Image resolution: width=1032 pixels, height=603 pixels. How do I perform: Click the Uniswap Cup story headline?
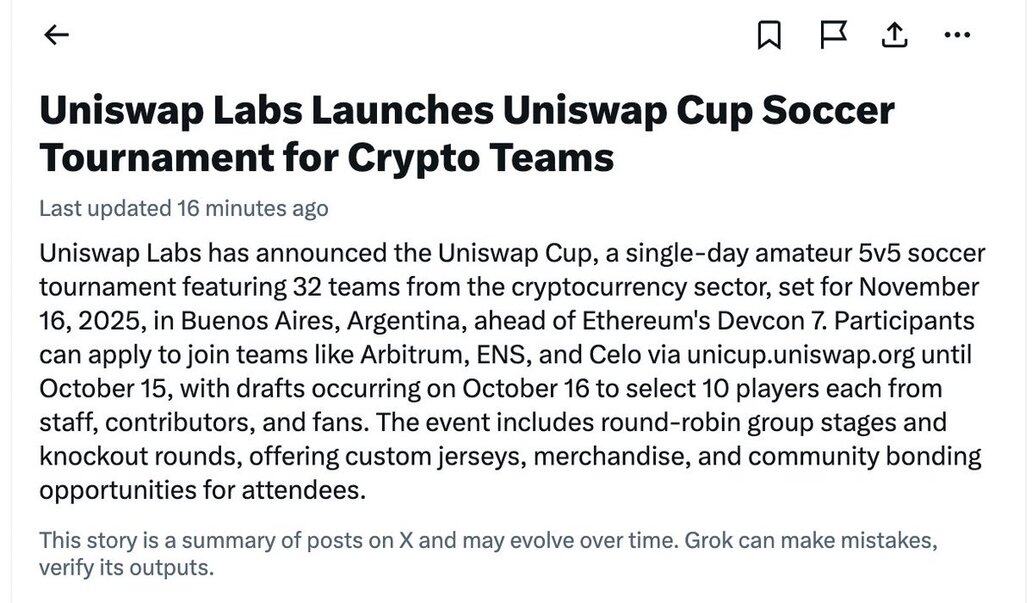(466, 133)
